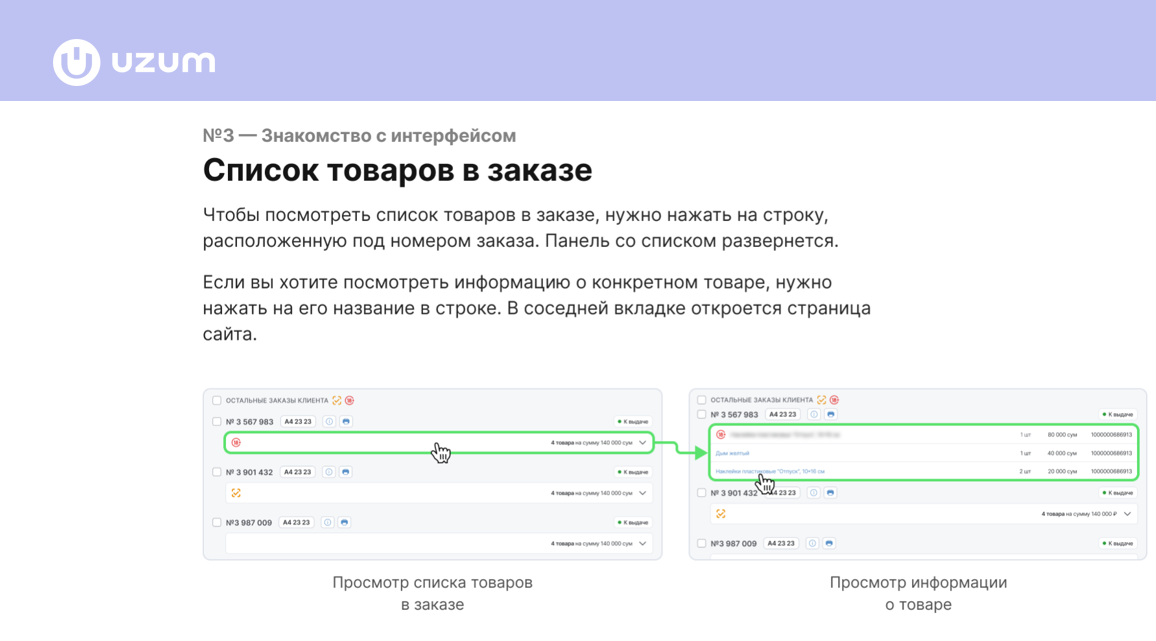The image size is (1156, 641).
Task: Click print icon for order 3 901 432, right screenshot
Action: tap(830, 493)
